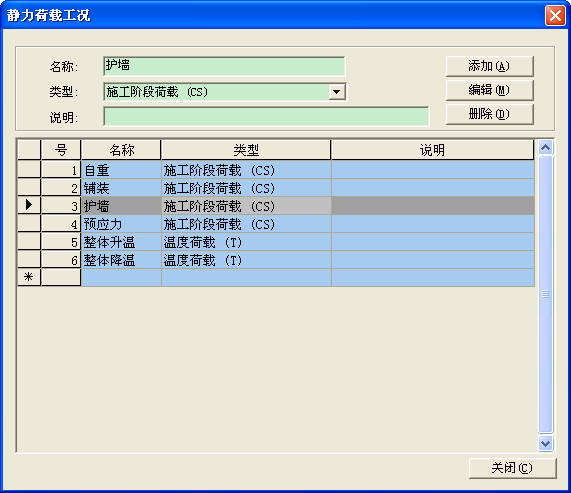Select the 整体降温 name cell
Image resolution: width=571 pixels, height=493 pixels.
point(121,260)
